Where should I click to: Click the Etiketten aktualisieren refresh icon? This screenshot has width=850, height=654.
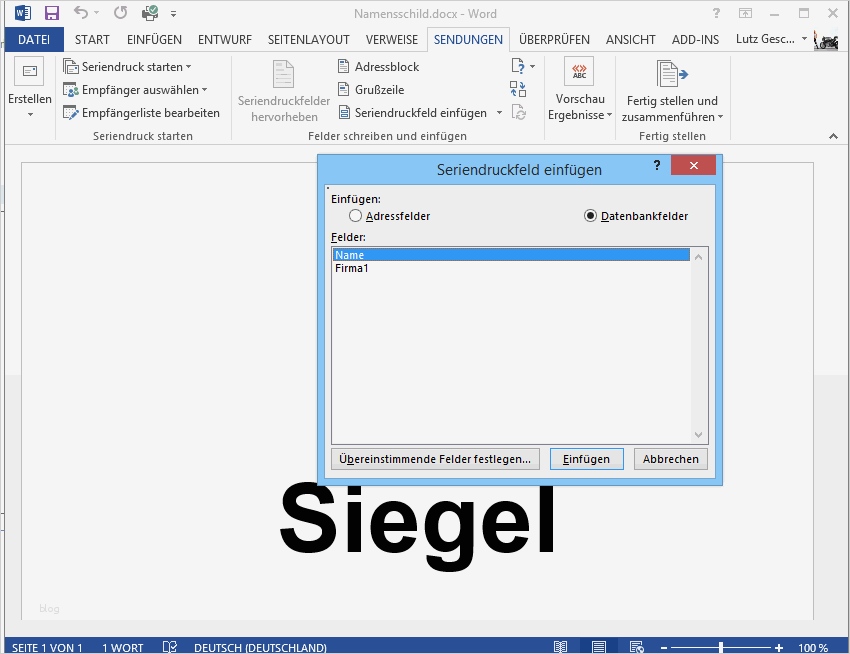519,112
